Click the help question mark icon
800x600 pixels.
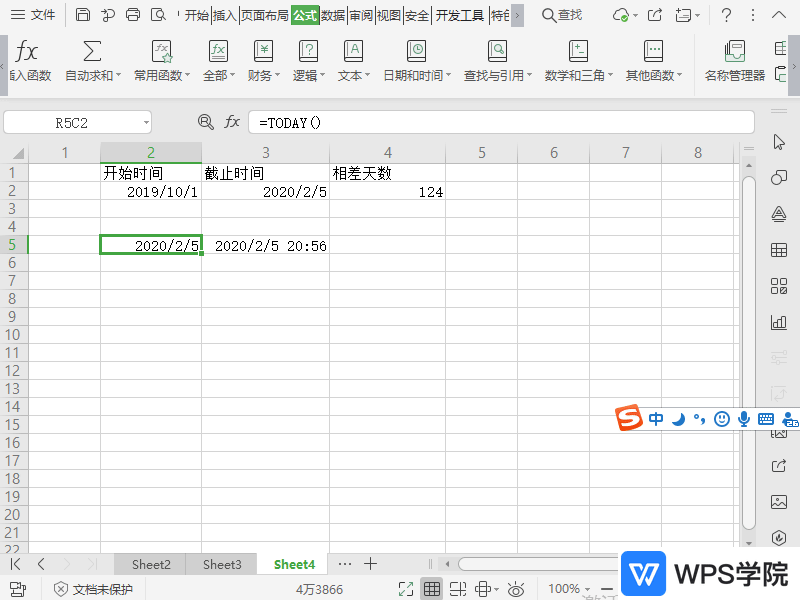point(727,15)
